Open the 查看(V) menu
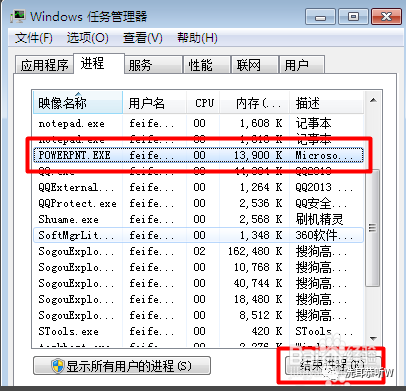 [x=143, y=38]
